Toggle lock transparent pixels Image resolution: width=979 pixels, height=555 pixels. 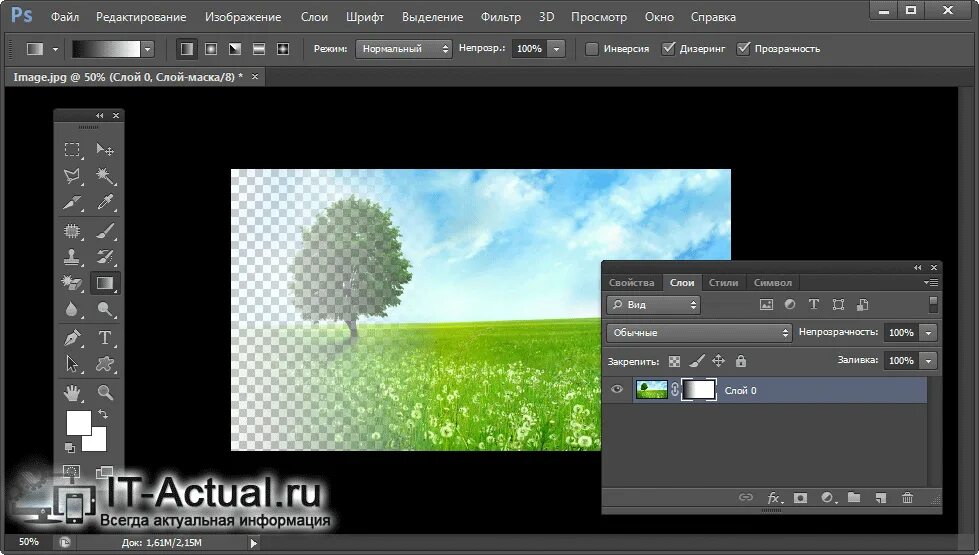[674, 361]
